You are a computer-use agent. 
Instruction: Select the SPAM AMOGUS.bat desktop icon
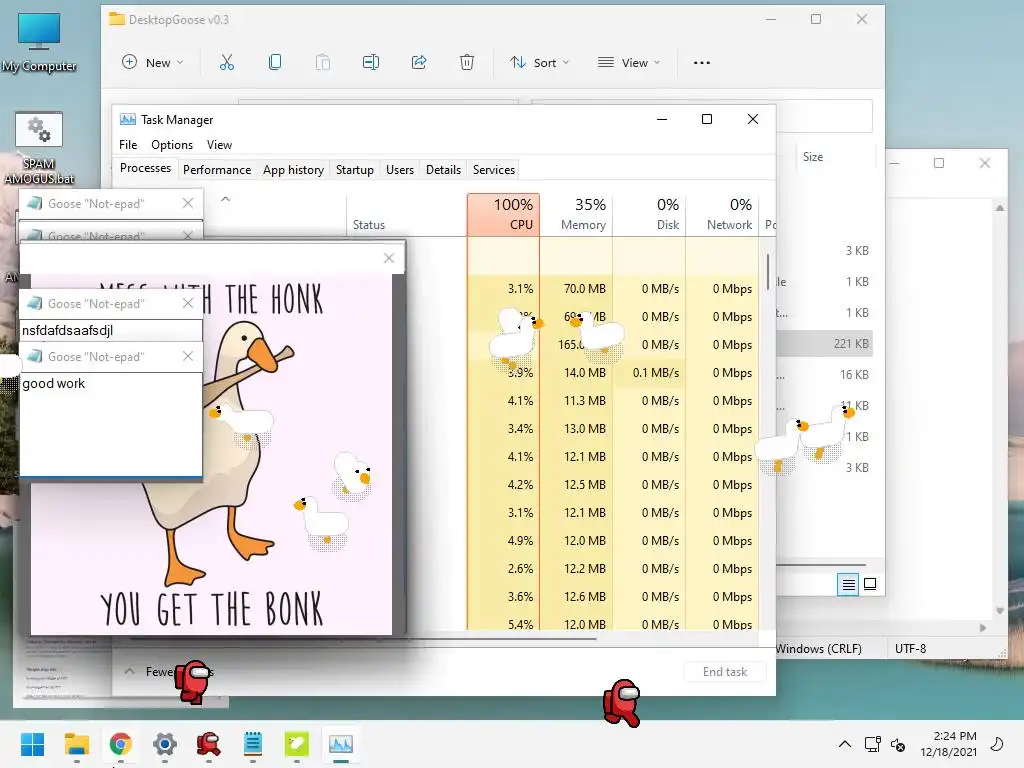(x=39, y=148)
